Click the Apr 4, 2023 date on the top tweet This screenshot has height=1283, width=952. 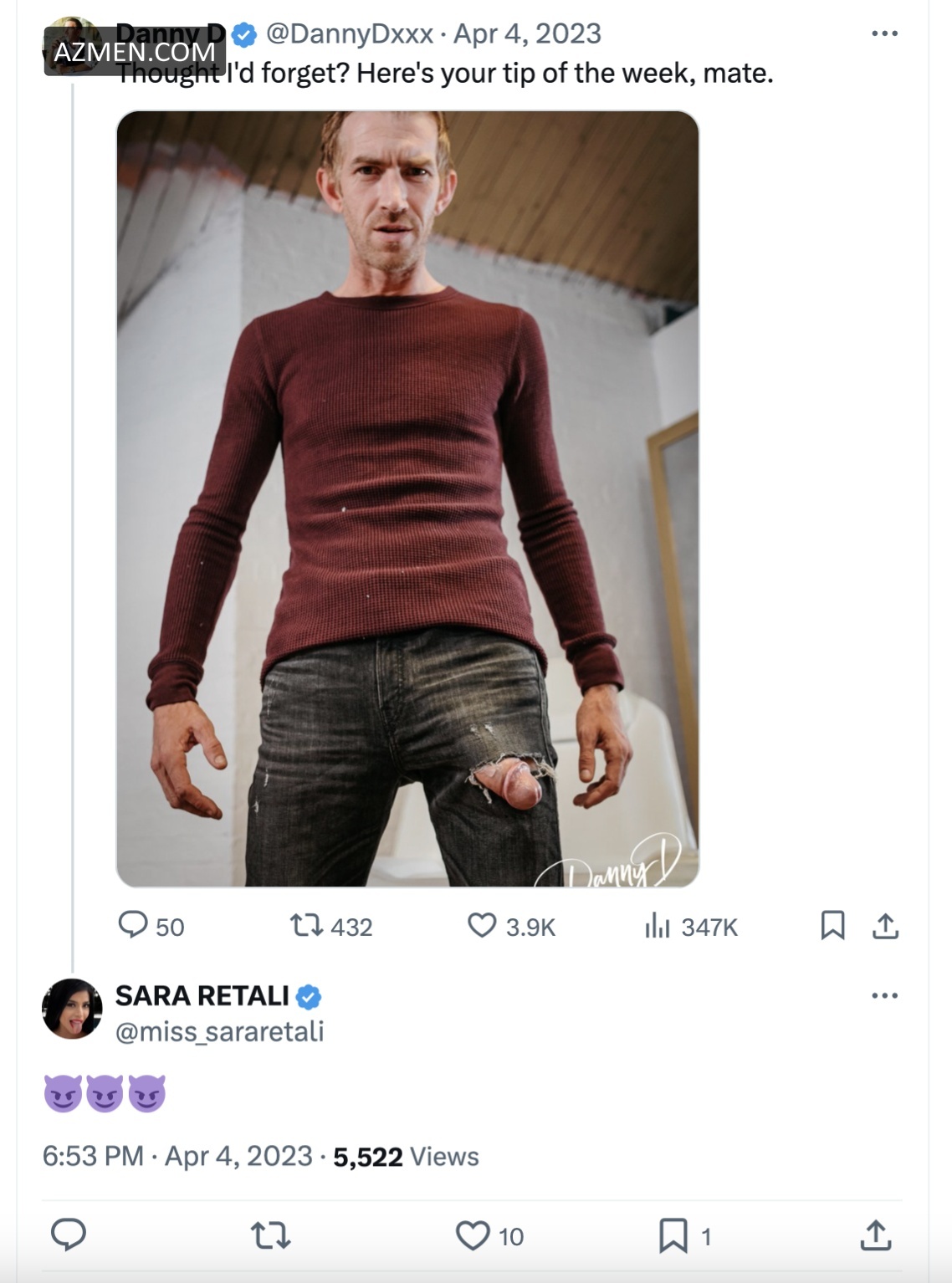(x=527, y=34)
